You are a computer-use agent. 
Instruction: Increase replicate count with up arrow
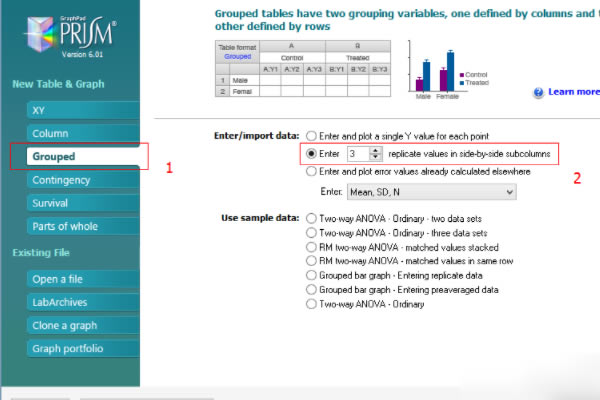(x=376, y=150)
